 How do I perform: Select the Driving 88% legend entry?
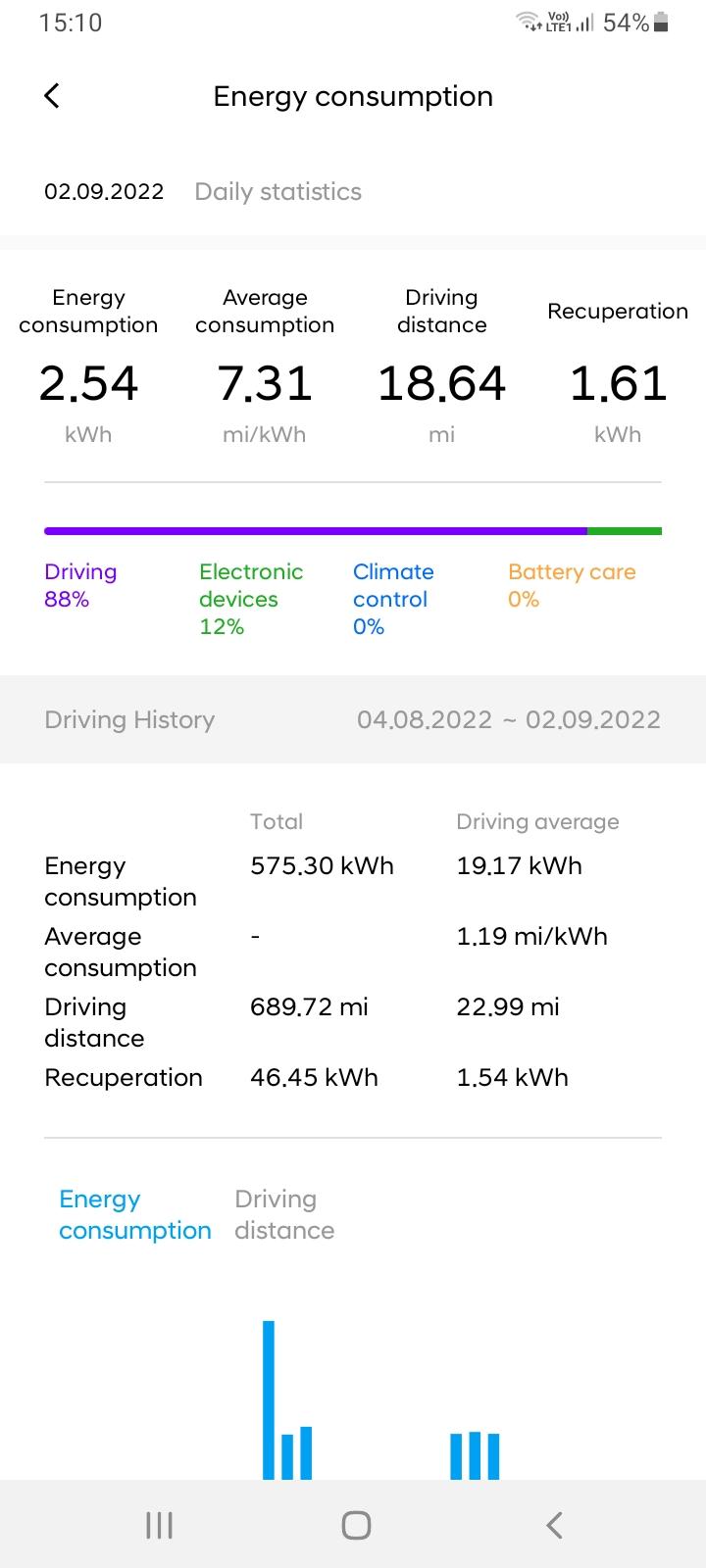coord(80,585)
